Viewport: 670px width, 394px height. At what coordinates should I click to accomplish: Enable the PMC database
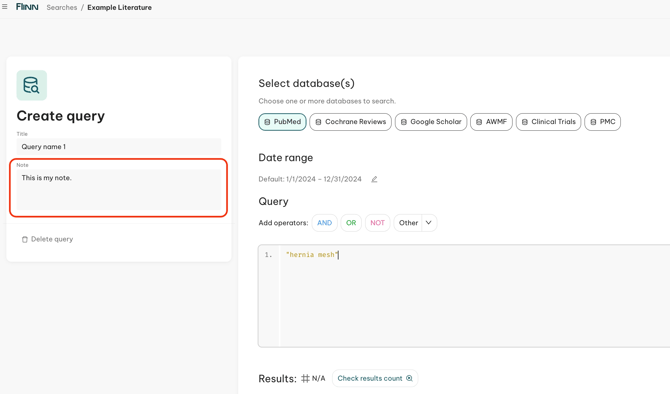coord(602,122)
